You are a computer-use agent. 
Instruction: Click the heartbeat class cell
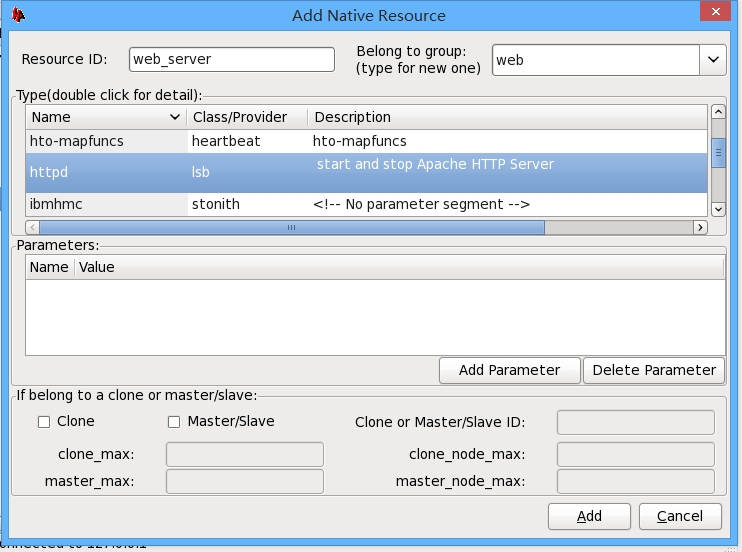226,141
